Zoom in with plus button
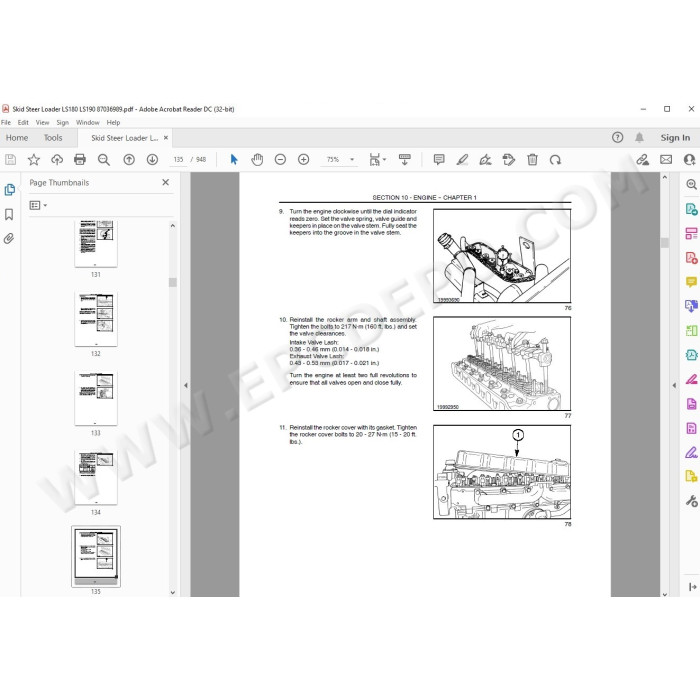Image resolution: width=700 pixels, height=700 pixels. click(x=304, y=159)
